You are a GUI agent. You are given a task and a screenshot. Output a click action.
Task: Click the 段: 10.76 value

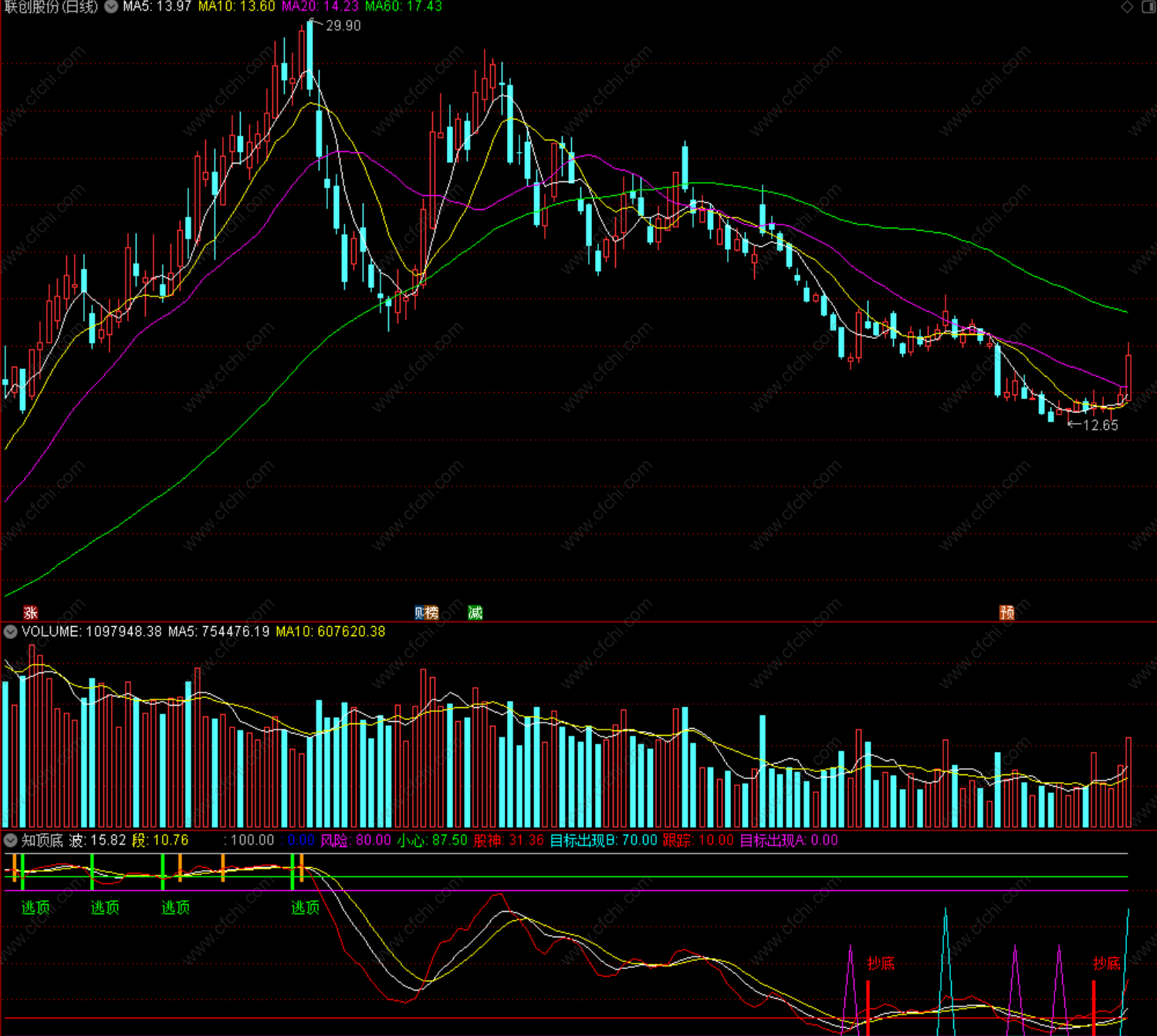click(161, 840)
